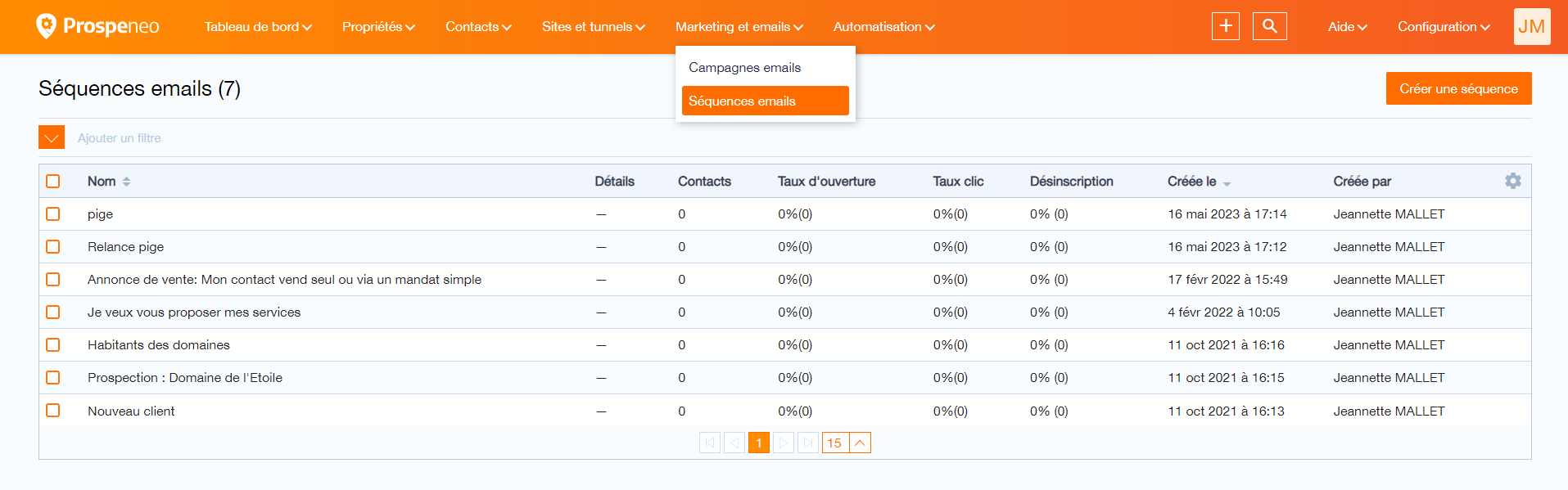Open Sites et tunnels dropdown
1568x490 pixels.
pos(593,27)
